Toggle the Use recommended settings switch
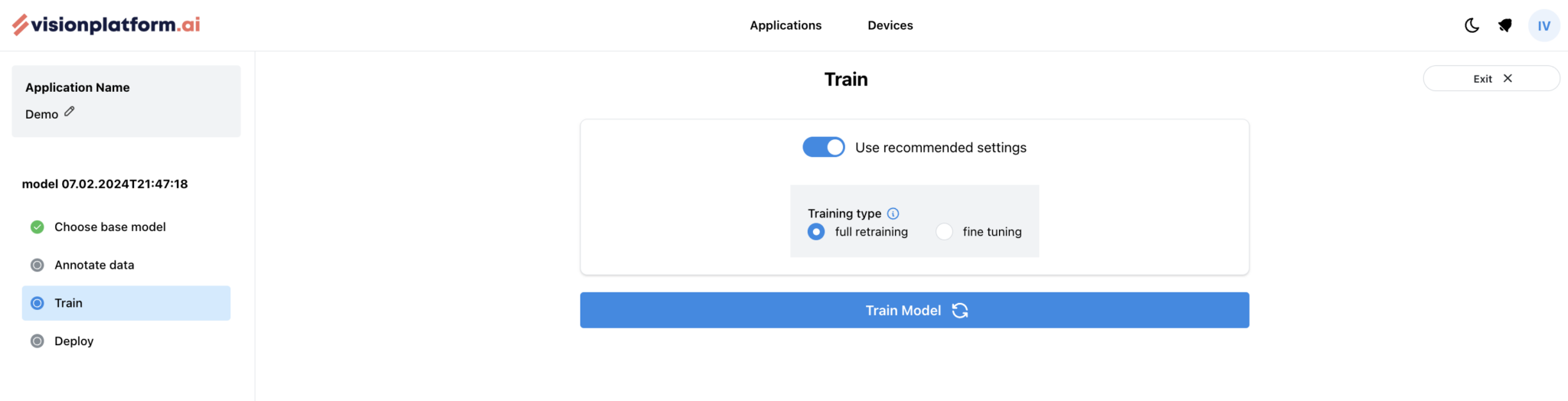1568x401 pixels. pos(824,147)
